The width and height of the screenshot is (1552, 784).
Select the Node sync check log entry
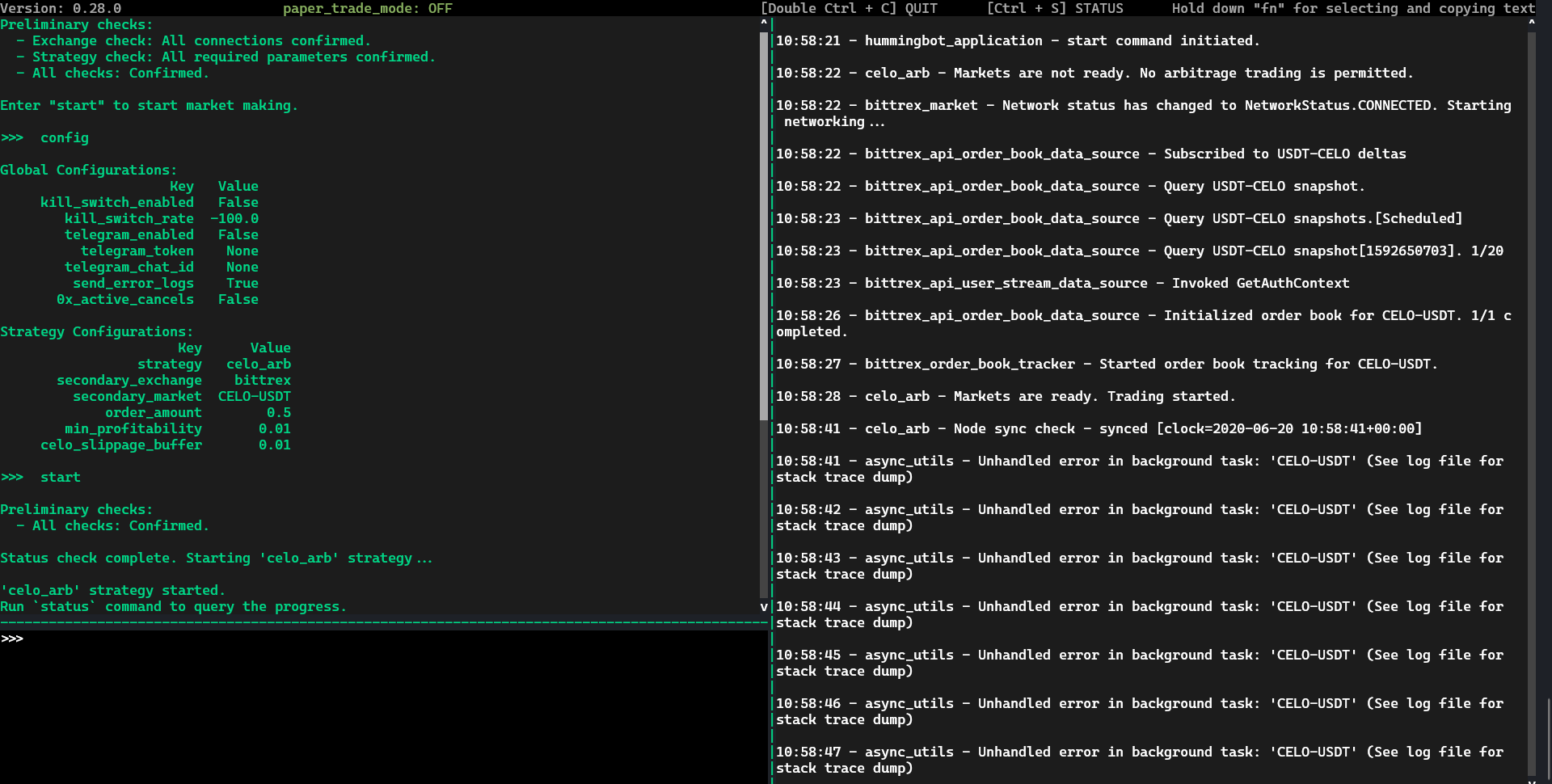pos(1099,428)
